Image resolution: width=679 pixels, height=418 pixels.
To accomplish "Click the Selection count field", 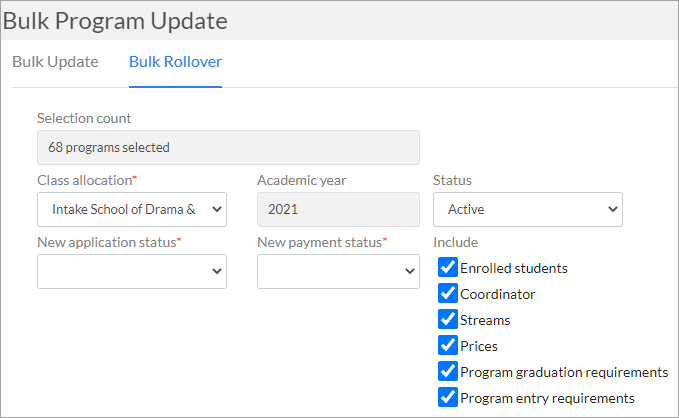I will tap(228, 148).
